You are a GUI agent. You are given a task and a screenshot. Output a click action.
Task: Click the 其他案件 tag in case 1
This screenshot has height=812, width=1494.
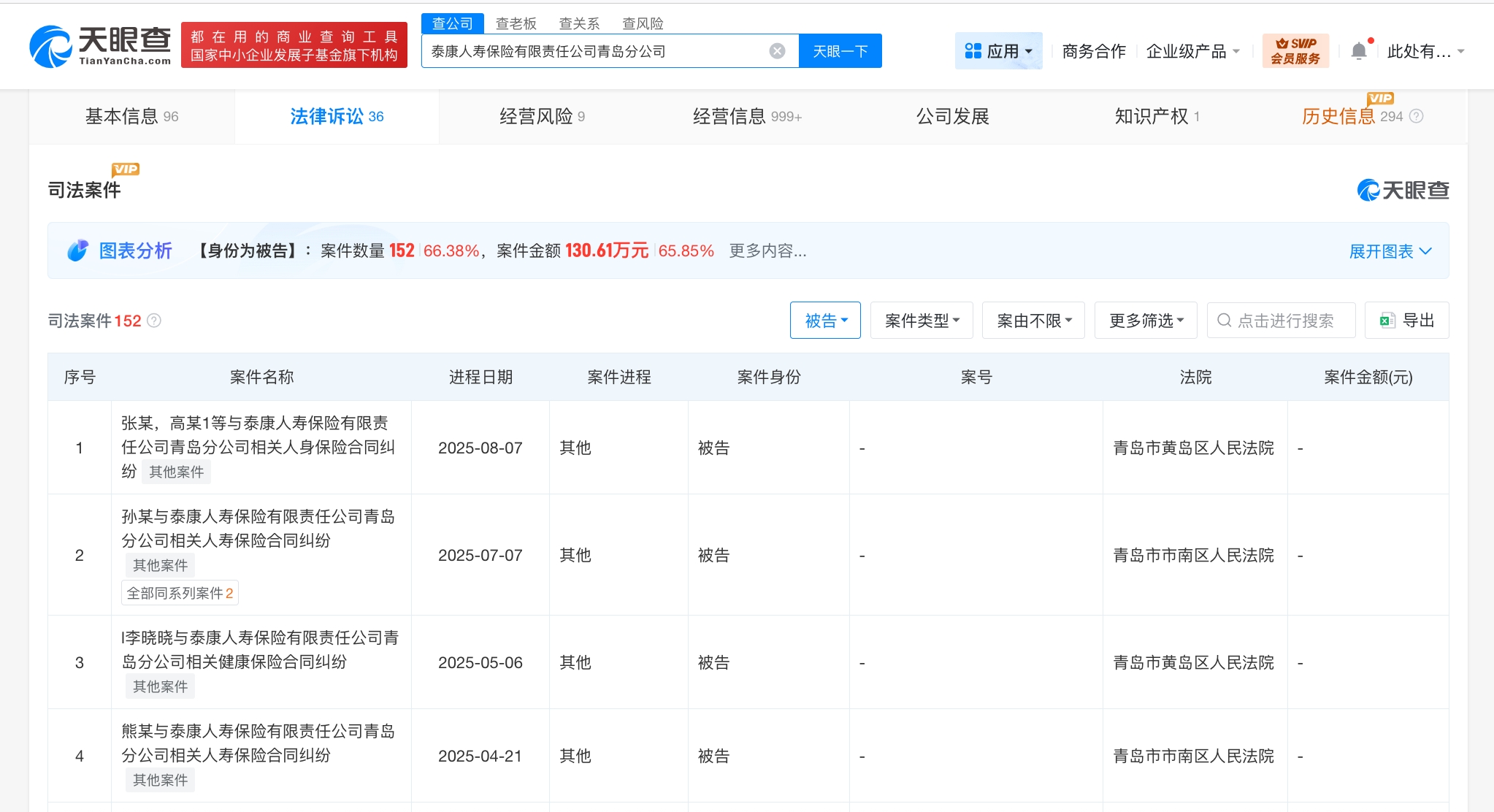pyautogui.click(x=177, y=472)
